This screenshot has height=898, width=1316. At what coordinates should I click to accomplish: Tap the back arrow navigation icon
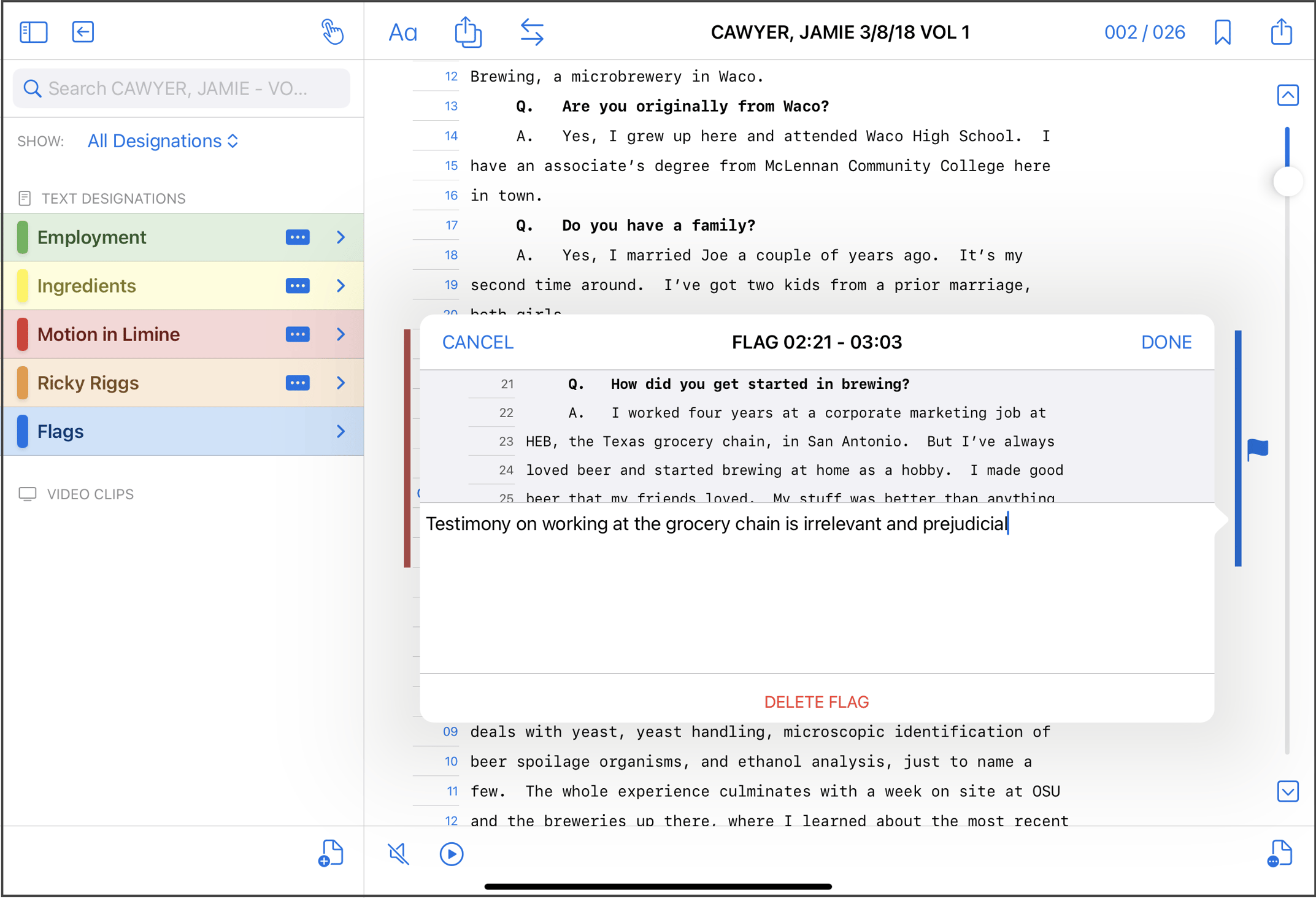(x=83, y=31)
